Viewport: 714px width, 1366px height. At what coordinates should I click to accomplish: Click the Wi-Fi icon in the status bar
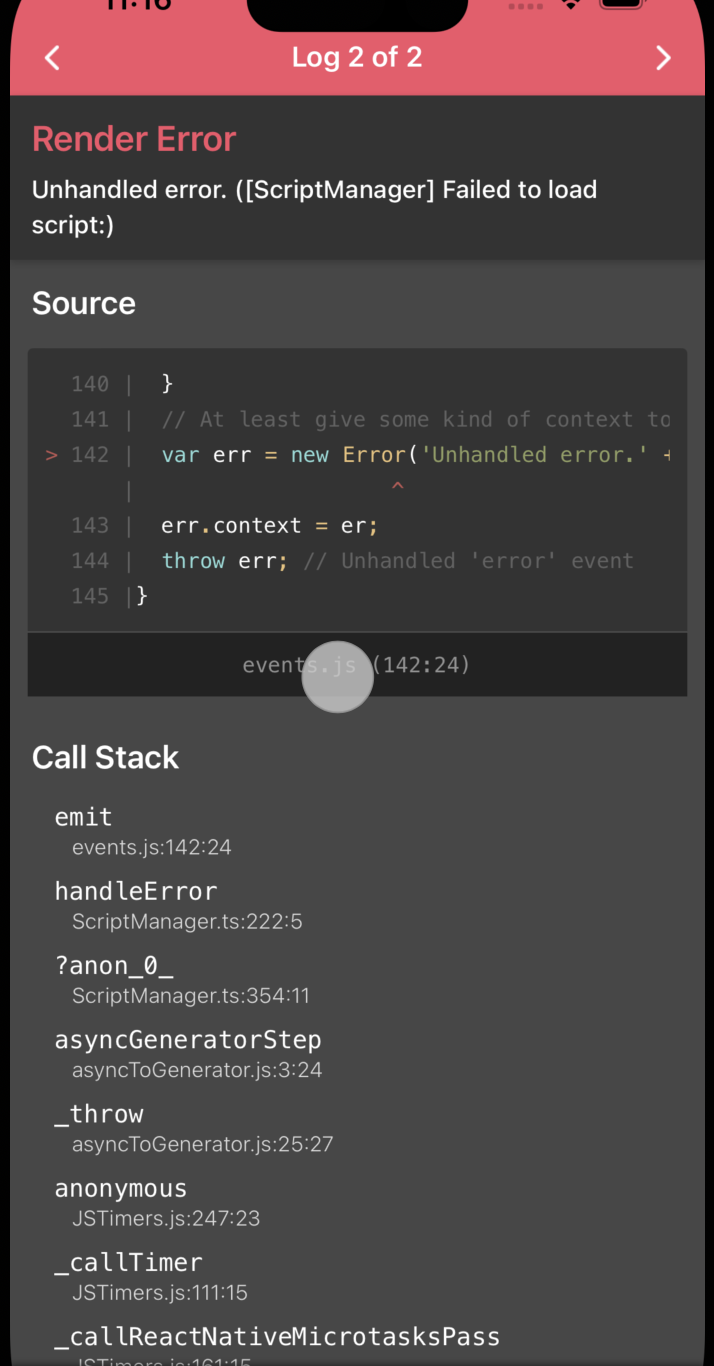pyautogui.click(x=570, y=6)
